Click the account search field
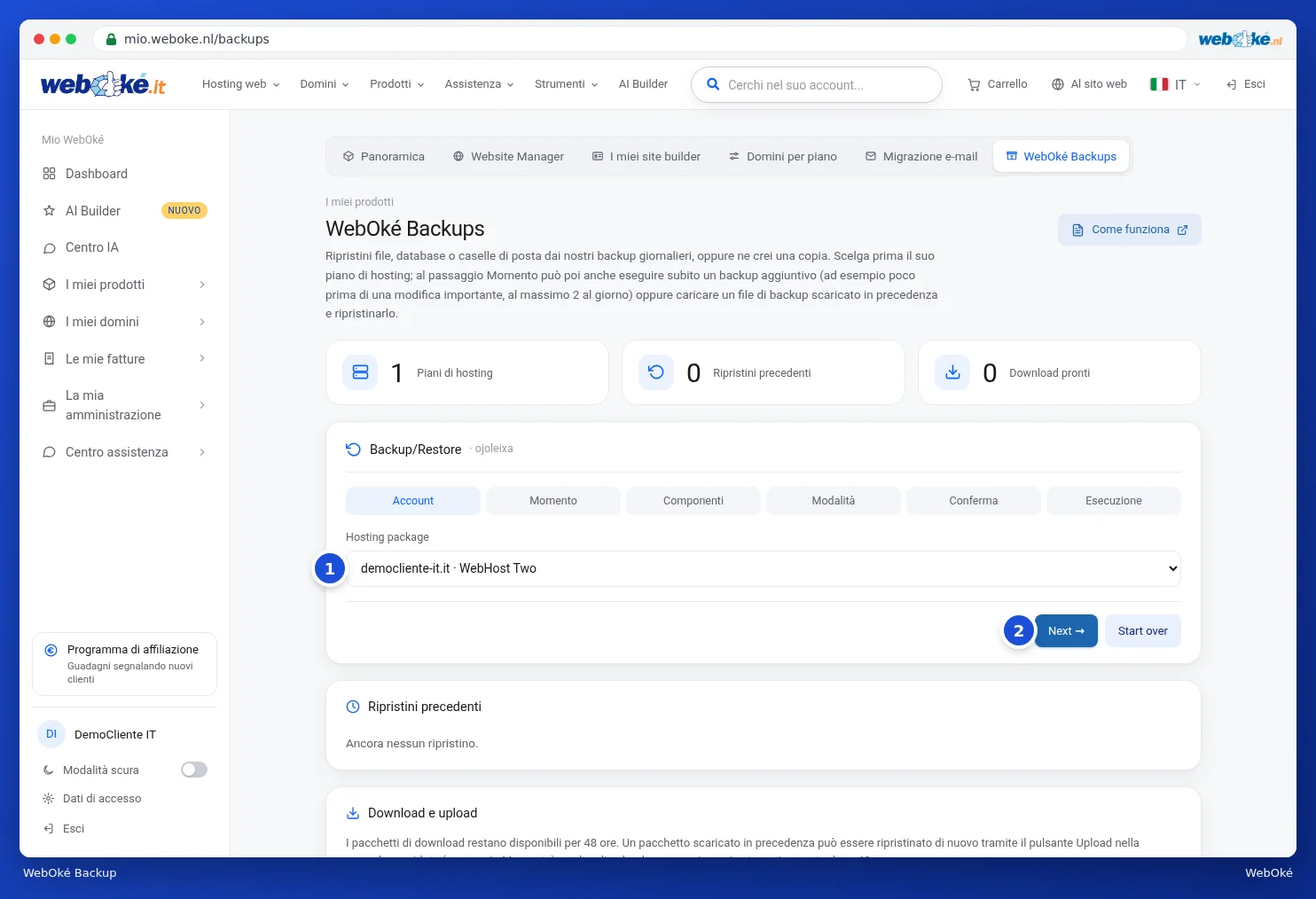 (x=817, y=85)
